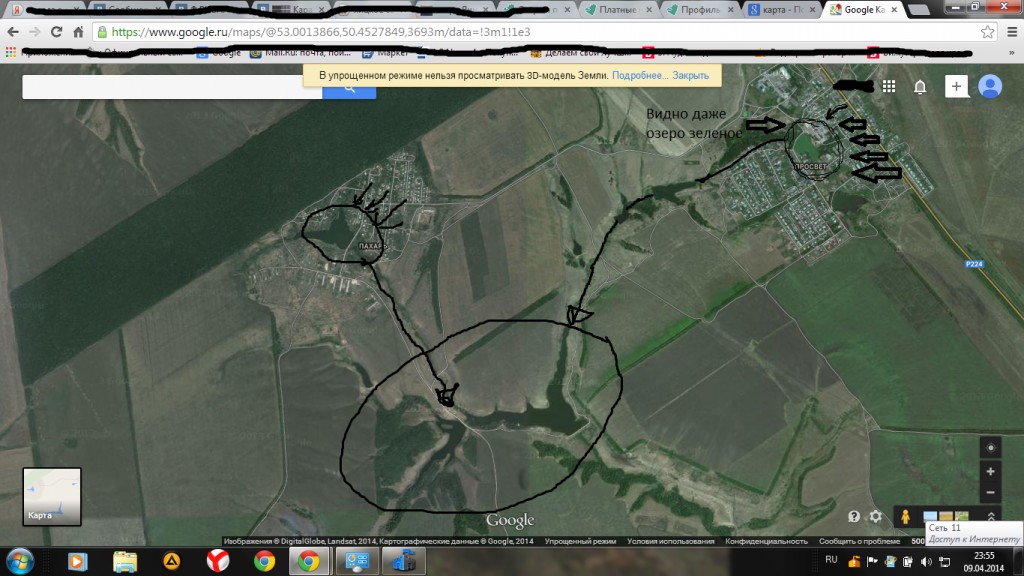Dismiss notice with Закрыть link
The height and width of the screenshot is (576, 1024).
coord(690,76)
